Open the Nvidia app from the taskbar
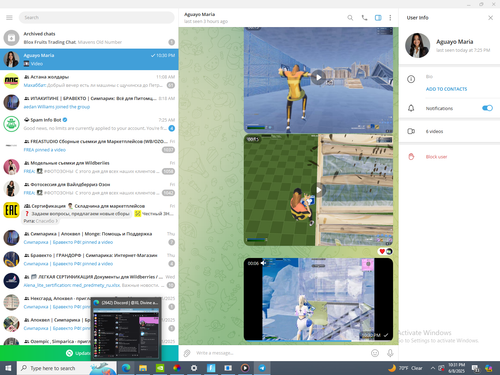Screen dimensions: 500x375 (x=160, y=368)
